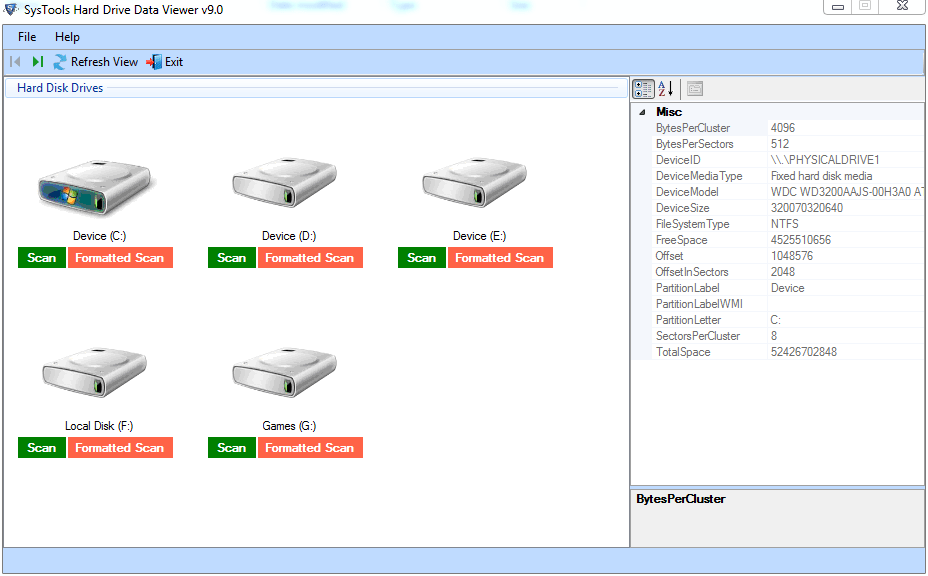Start Scan on Device (D:)

pyautogui.click(x=231, y=258)
